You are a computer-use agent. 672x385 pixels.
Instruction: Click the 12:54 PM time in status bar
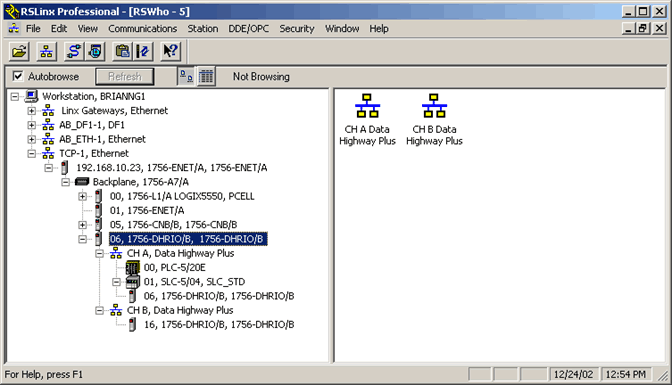tap(625, 374)
